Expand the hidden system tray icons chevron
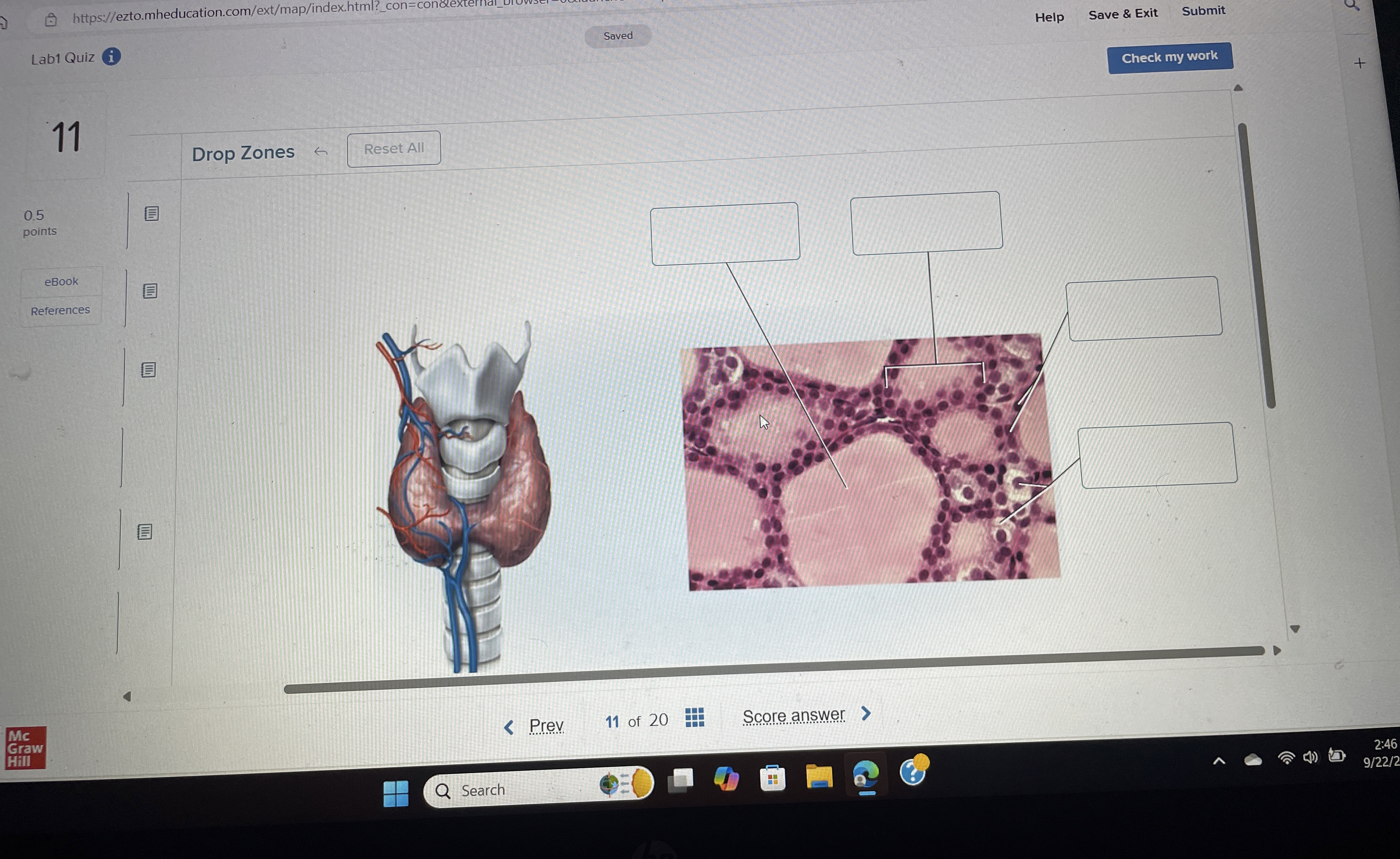 [x=1219, y=761]
